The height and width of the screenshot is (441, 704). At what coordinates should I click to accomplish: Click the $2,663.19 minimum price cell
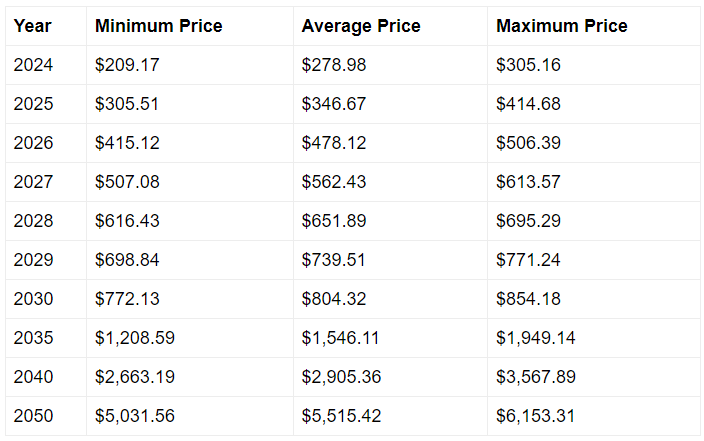(x=190, y=377)
